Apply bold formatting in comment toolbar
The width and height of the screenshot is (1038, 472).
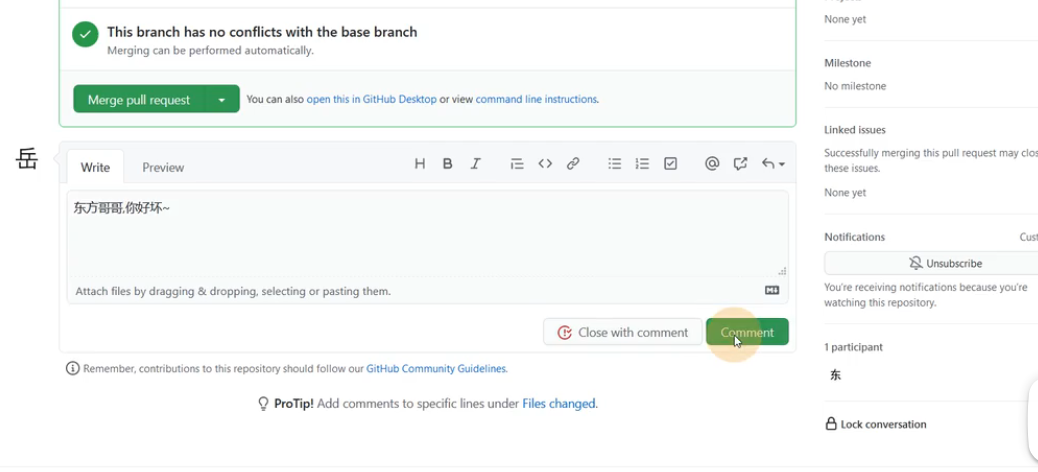[448, 164]
